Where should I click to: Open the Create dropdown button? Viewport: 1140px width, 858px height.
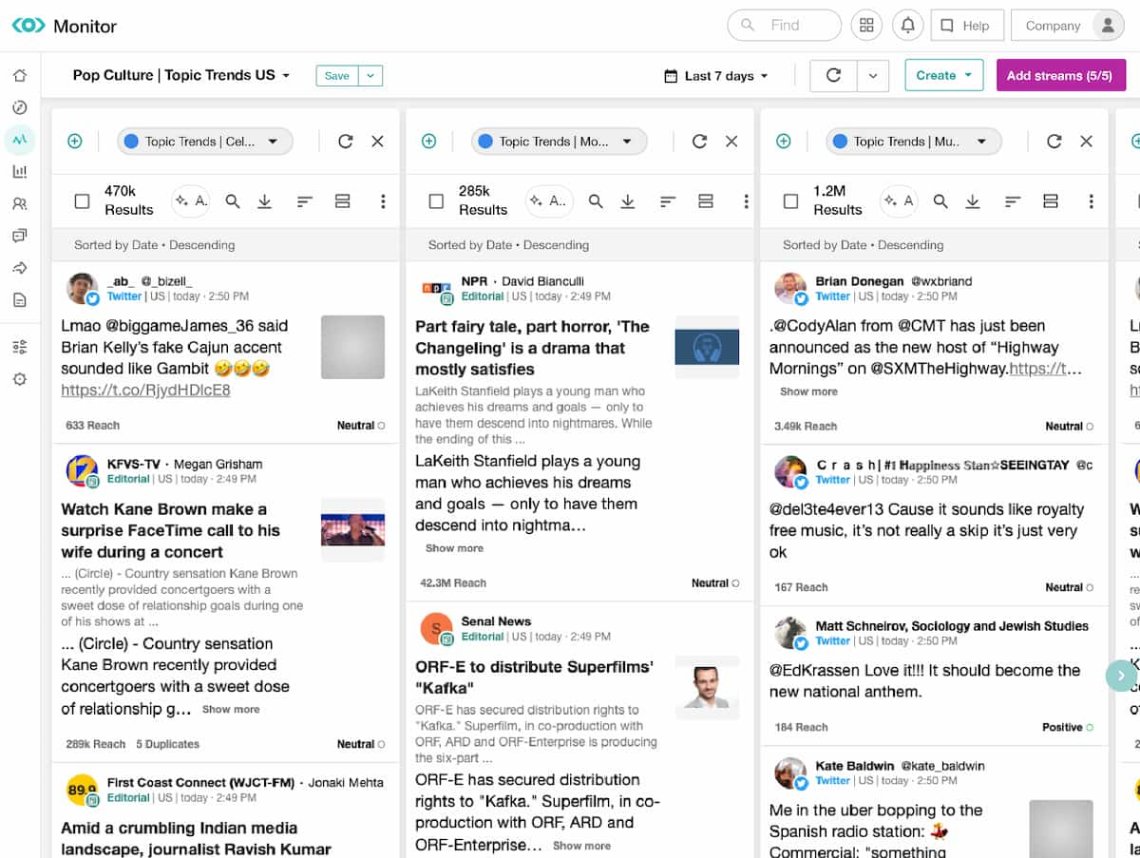943,76
